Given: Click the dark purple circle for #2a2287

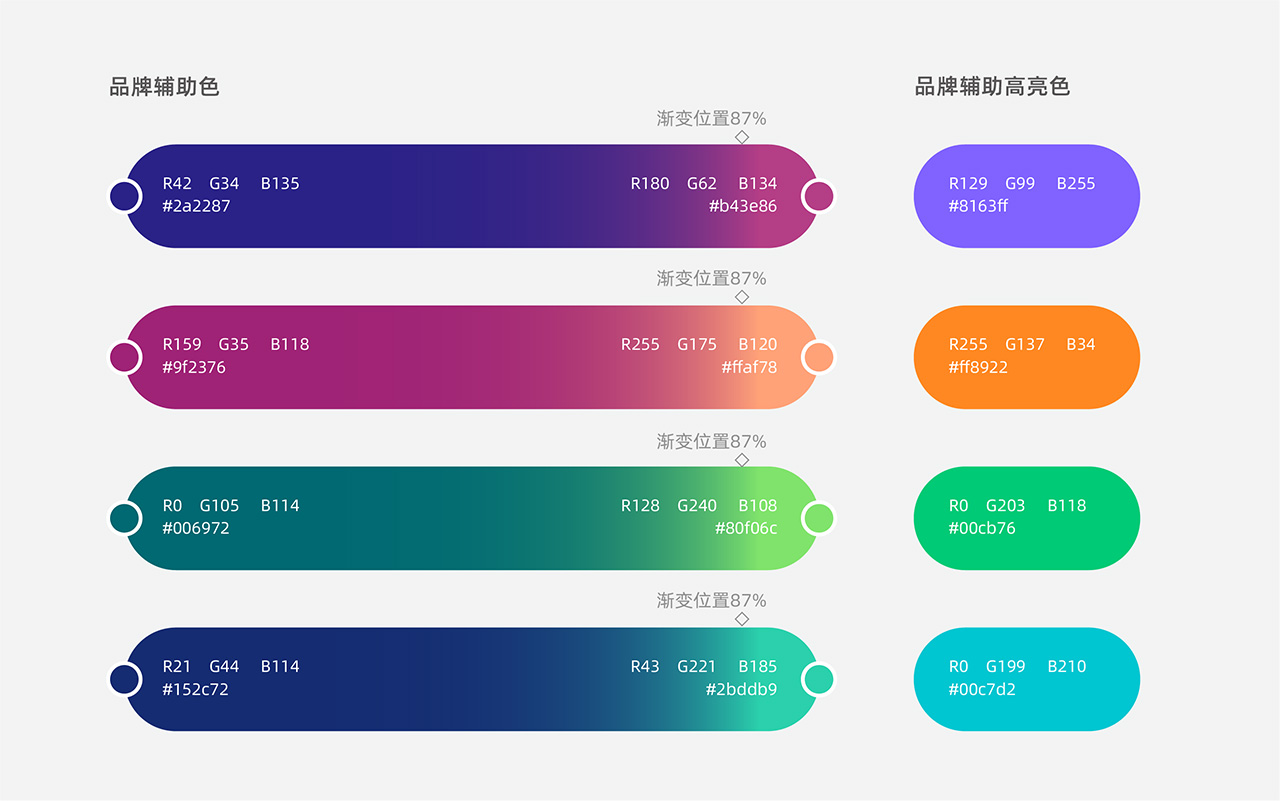Looking at the screenshot, I should click(124, 196).
